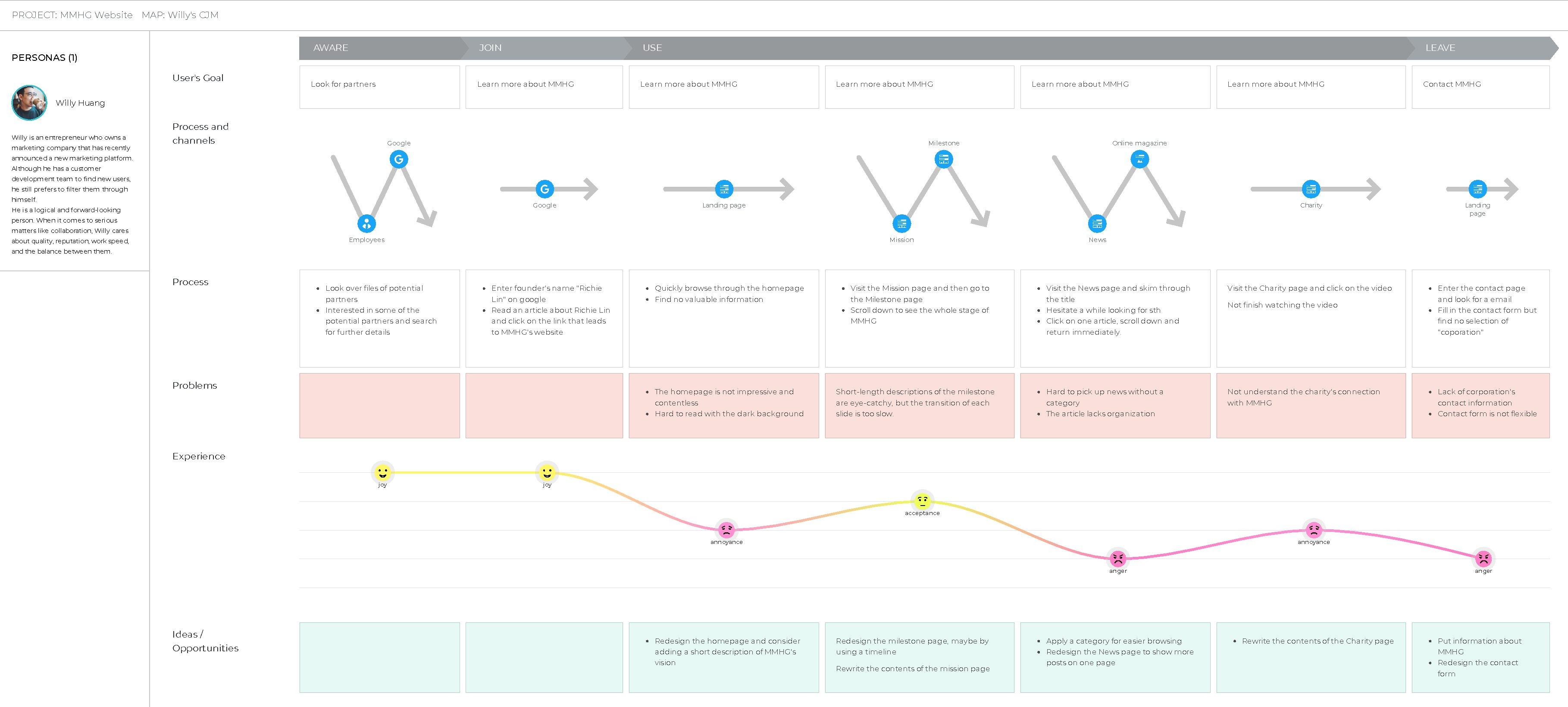Click the last anger emoji in the LEAVE stage
The height and width of the screenshot is (707, 1568).
[x=1483, y=559]
